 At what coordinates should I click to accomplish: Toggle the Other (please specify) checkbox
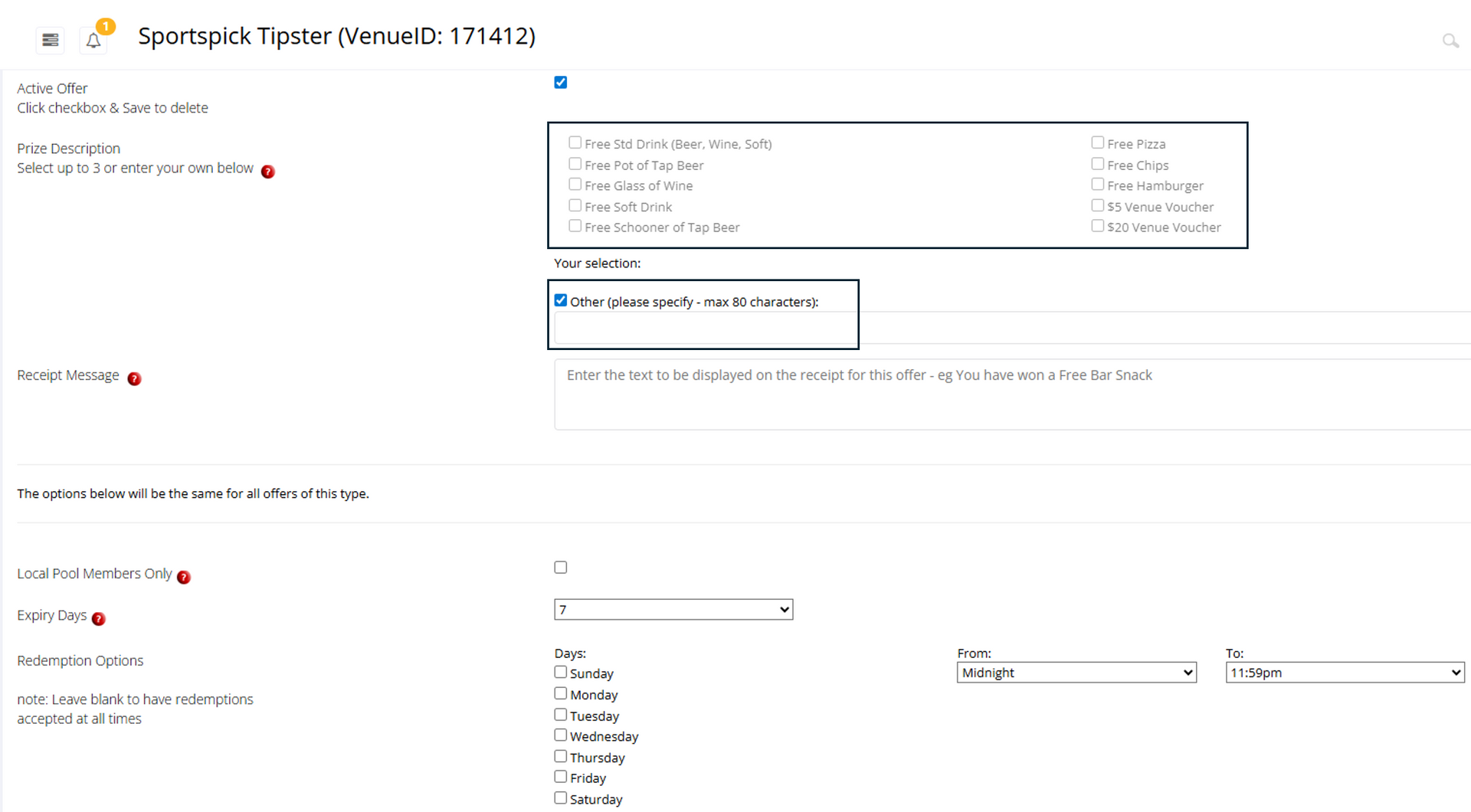pyautogui.click(x=561, y=300)
